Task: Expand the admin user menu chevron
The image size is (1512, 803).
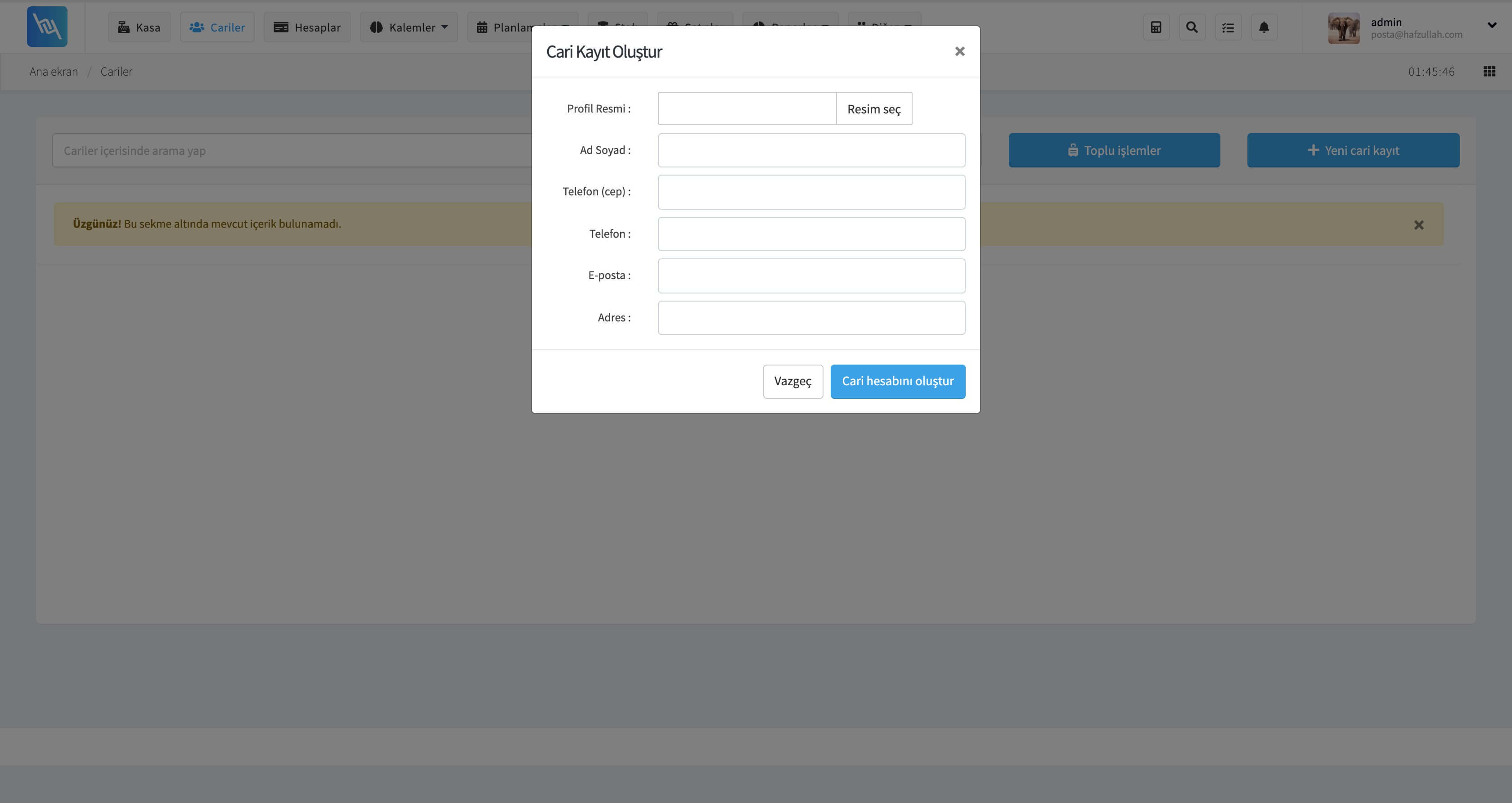Action: pos(1491,25)
